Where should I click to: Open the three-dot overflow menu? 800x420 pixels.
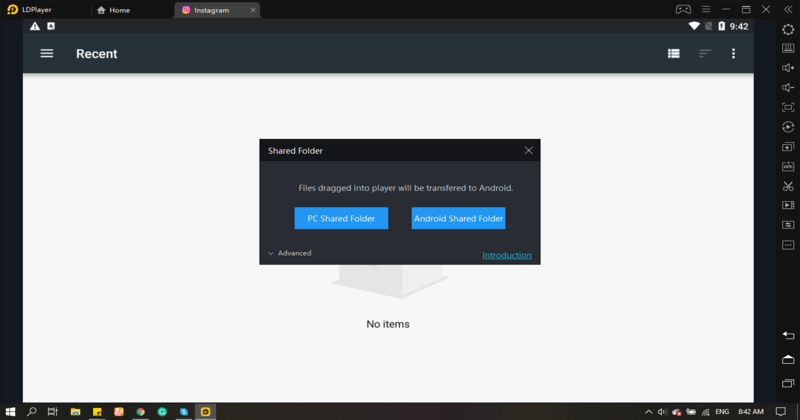733,54
